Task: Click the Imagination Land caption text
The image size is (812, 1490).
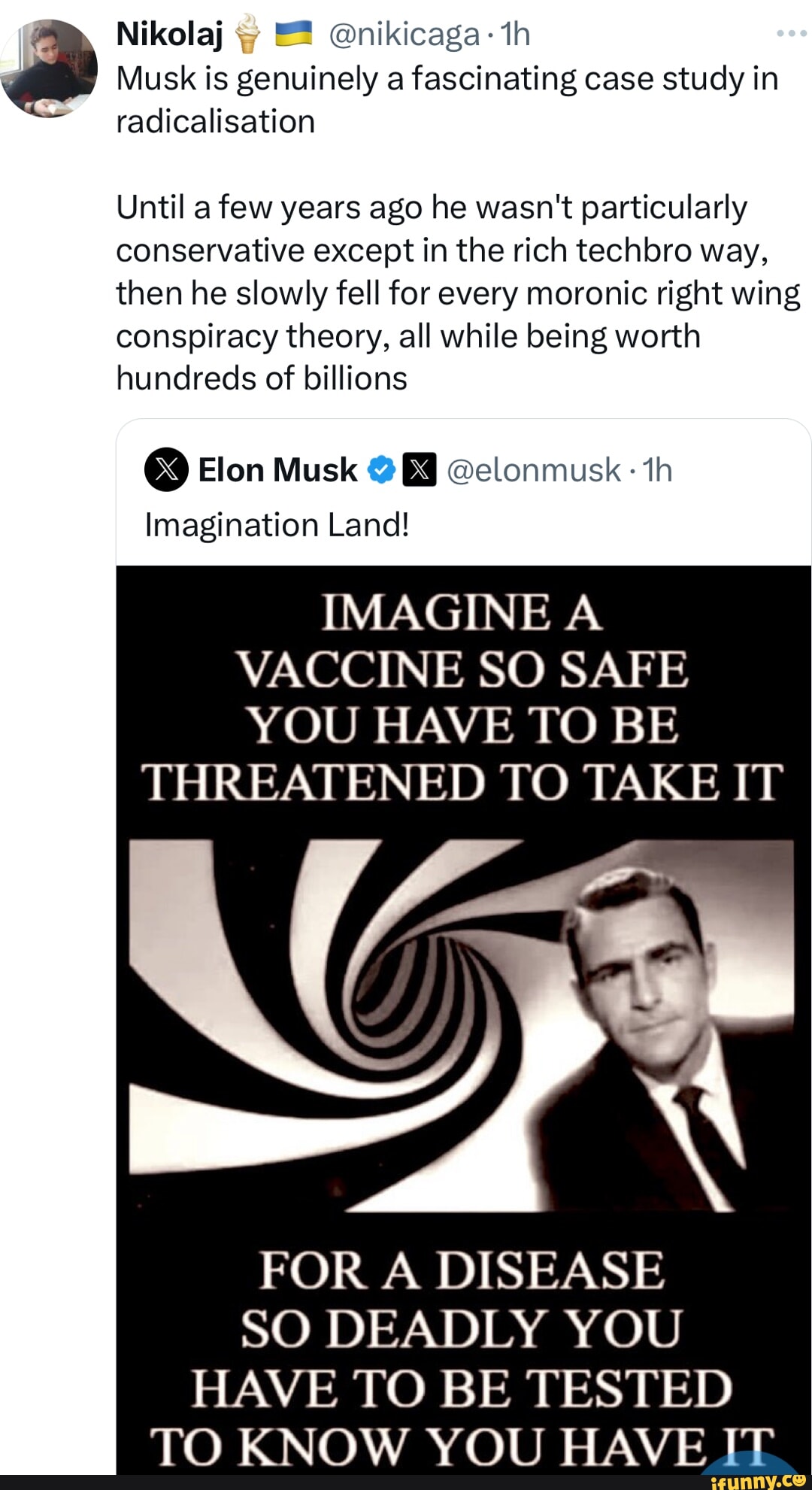Action: click(276, 524)
